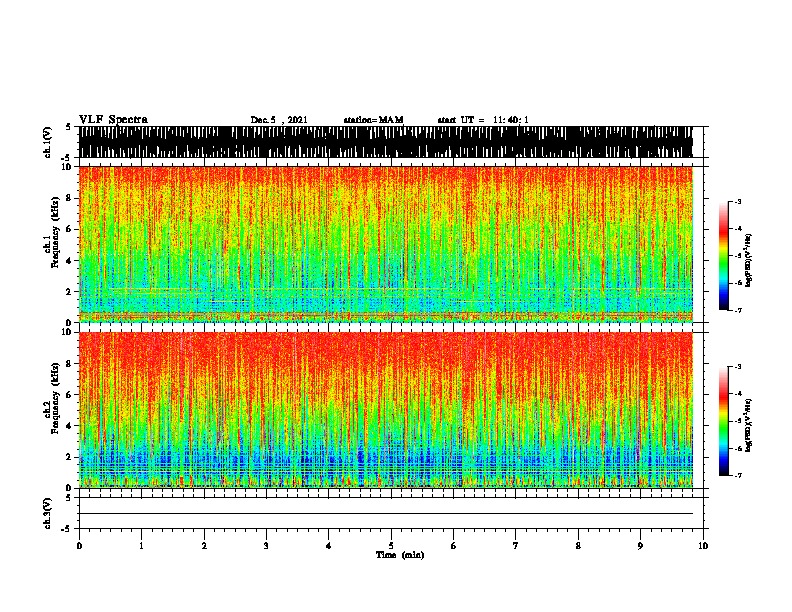Click the "5" tick on ch.1(V) axis
The width and height of the screenshot is (792, 612).
point(68,127)
